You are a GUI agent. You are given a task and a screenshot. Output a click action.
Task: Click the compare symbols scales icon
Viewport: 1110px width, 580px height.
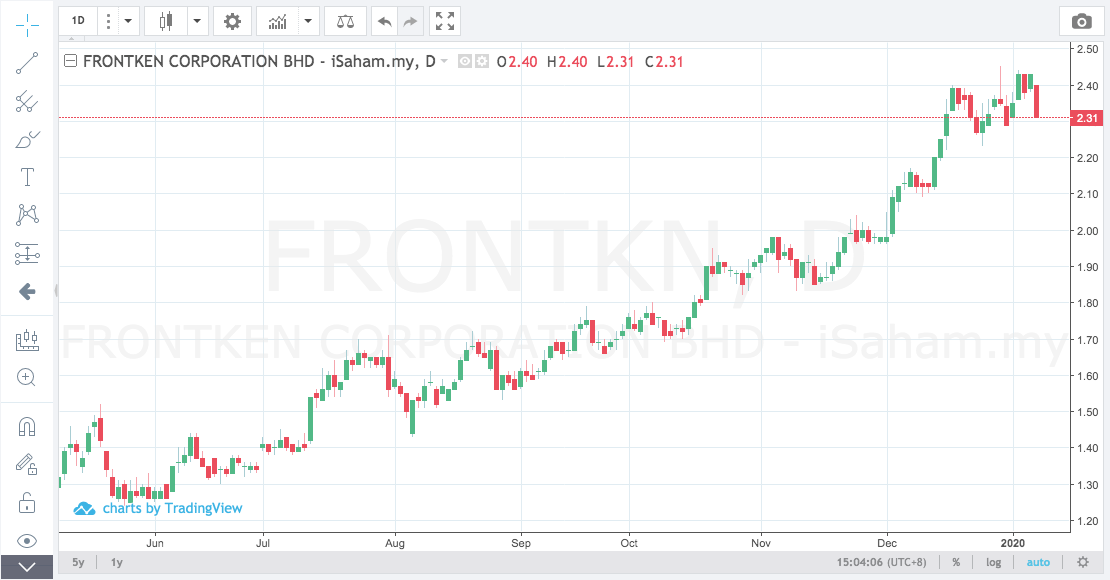tap(345, 21)
